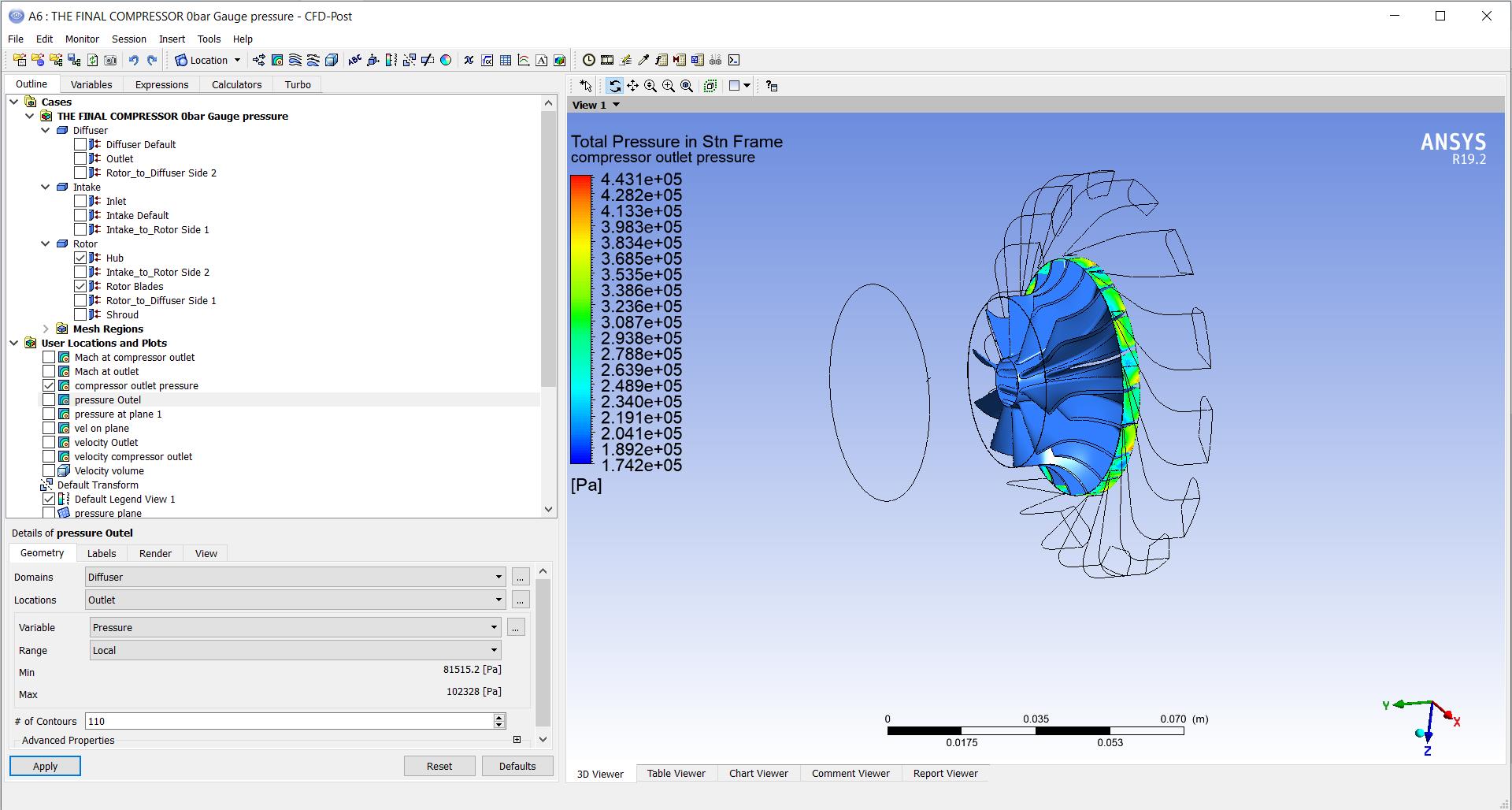
Task: Click the Redo arrow in toolbar
Action: (x=152, y=60)
